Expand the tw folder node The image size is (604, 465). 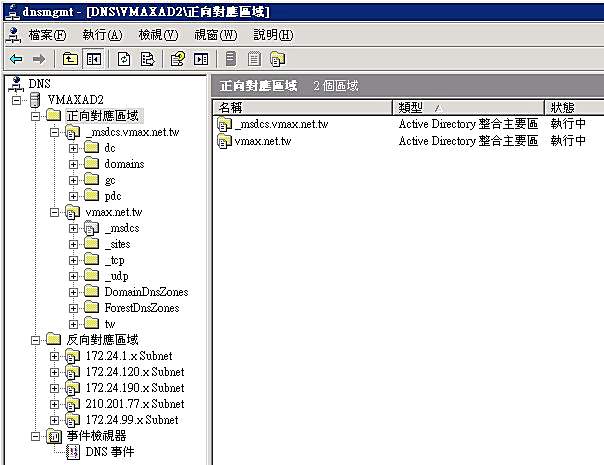[x=73, y=324]
